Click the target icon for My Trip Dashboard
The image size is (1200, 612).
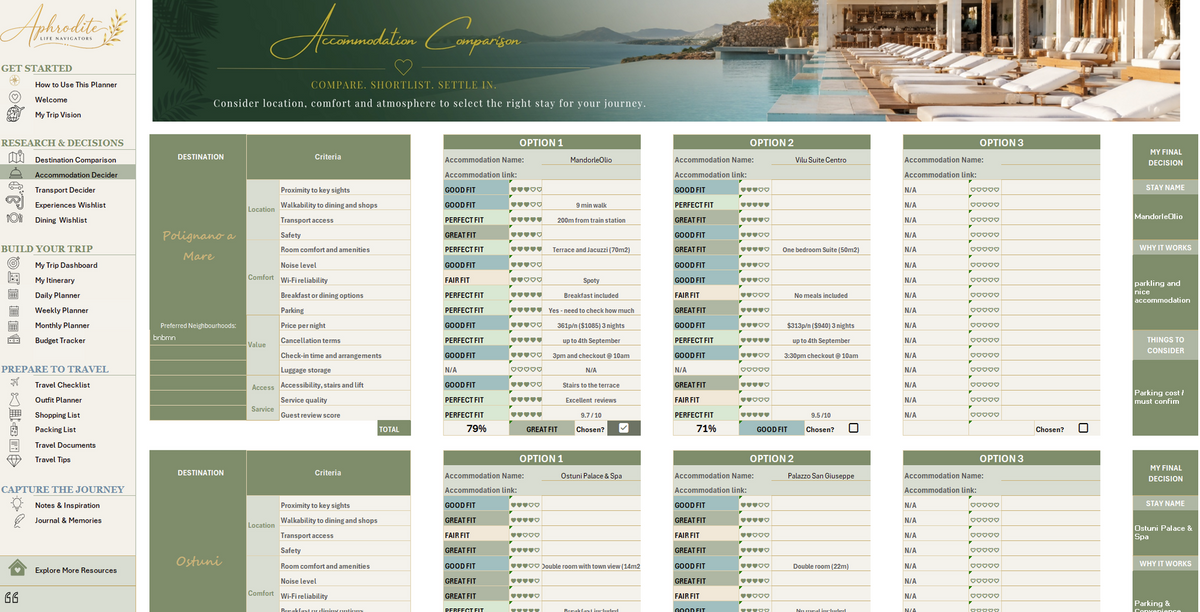tap(14, 264)
